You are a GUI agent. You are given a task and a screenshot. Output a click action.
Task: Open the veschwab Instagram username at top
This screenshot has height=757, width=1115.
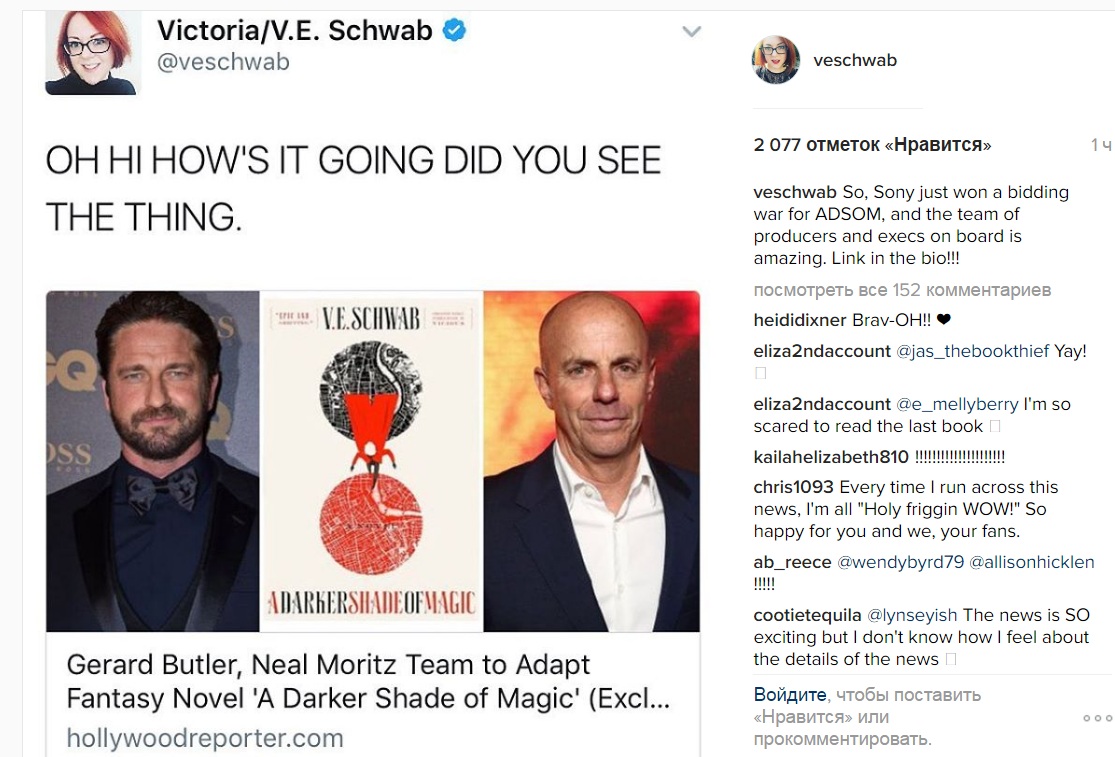(x=855, y=60)
